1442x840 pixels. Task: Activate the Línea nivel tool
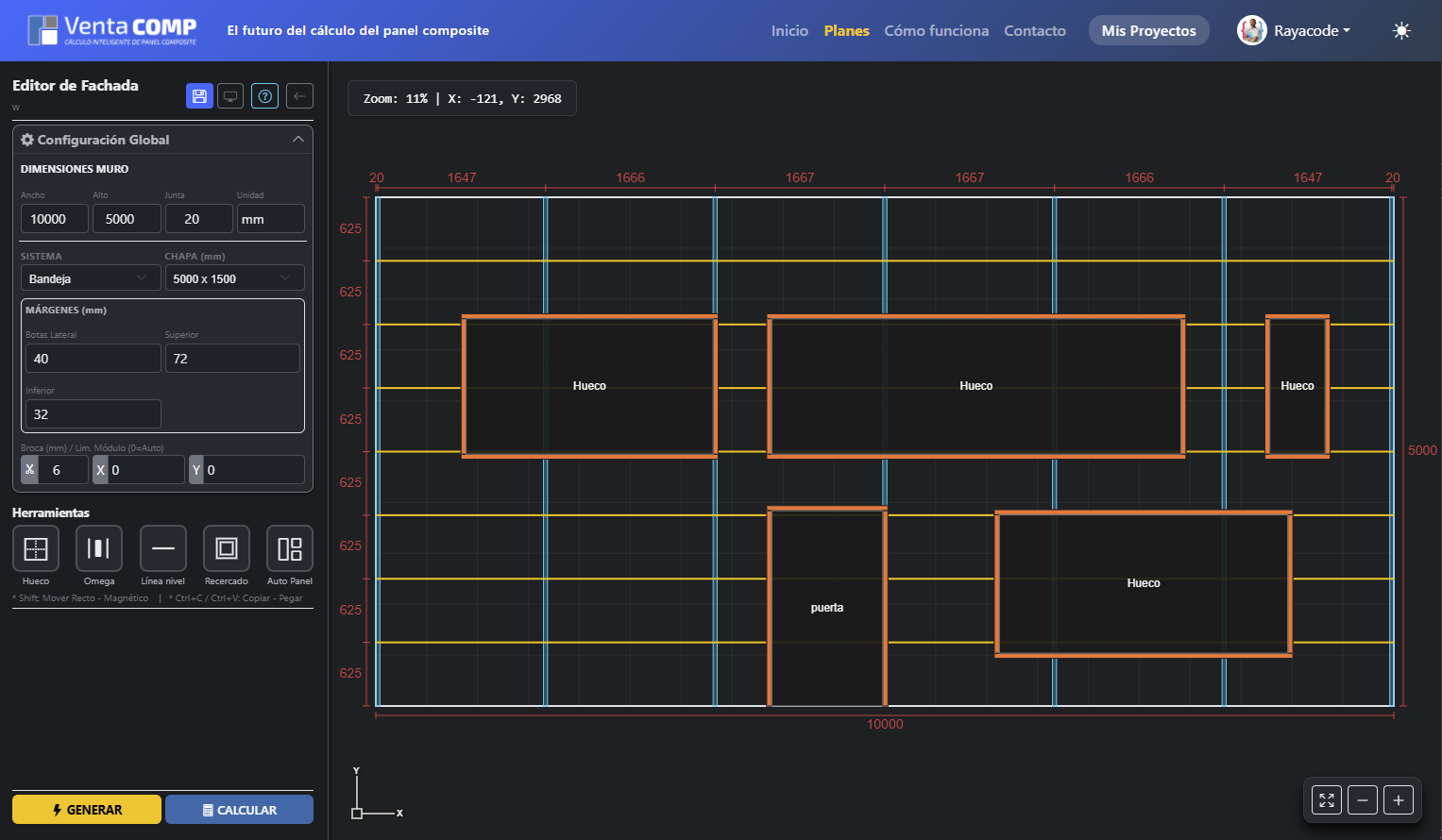tap(162, 548)
